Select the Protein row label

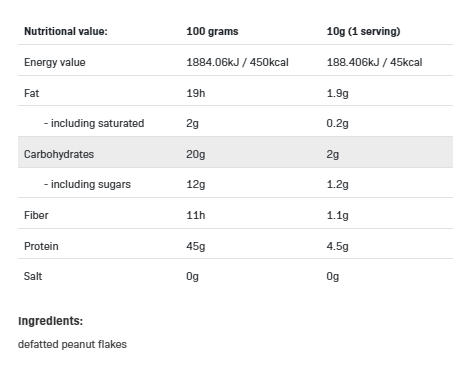click(x=41, y=246)
